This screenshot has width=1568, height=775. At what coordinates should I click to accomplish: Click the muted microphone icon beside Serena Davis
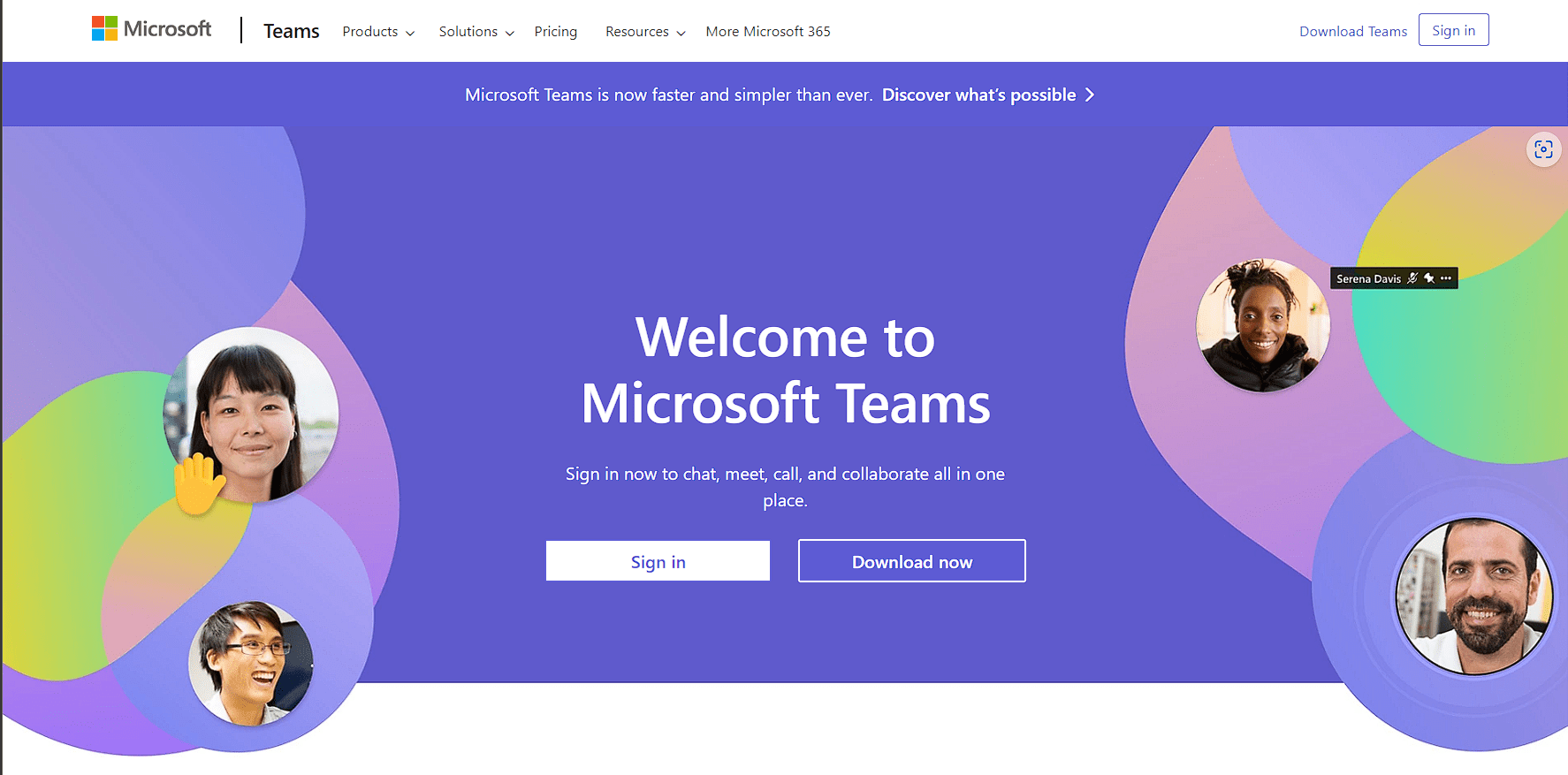[x=1412, y=278]
